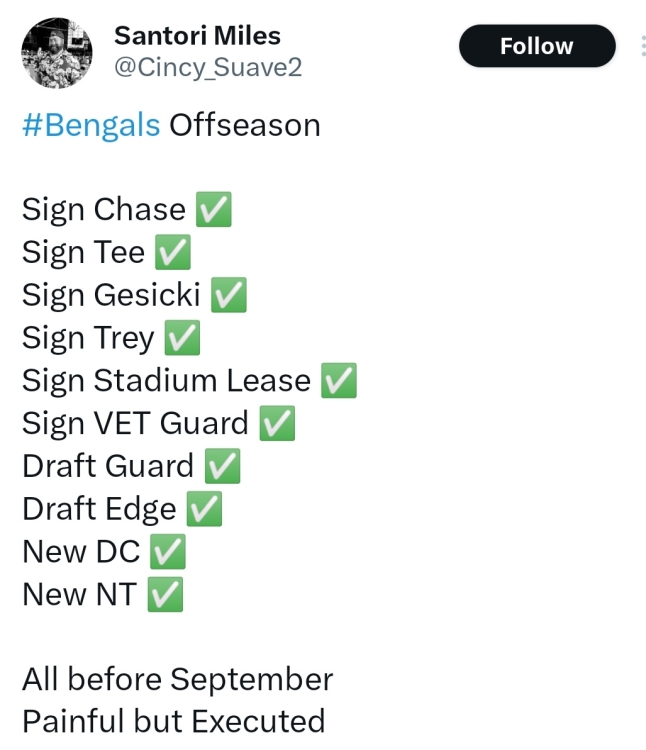Open the @Cincy_Suave2 handle link

pos(208,67)
